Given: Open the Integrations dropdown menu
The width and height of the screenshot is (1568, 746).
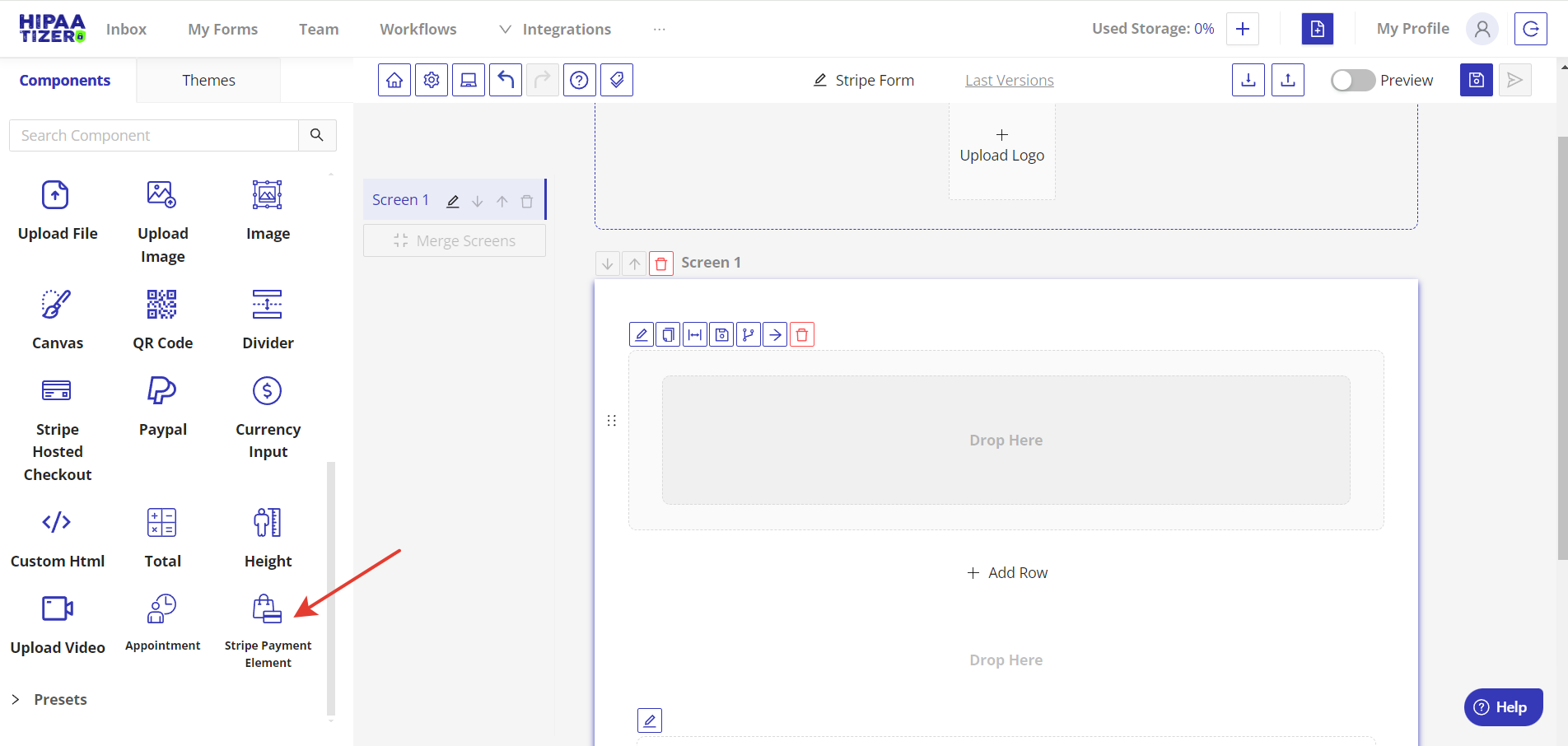Looking at the screenshot, I should [555, 29].
